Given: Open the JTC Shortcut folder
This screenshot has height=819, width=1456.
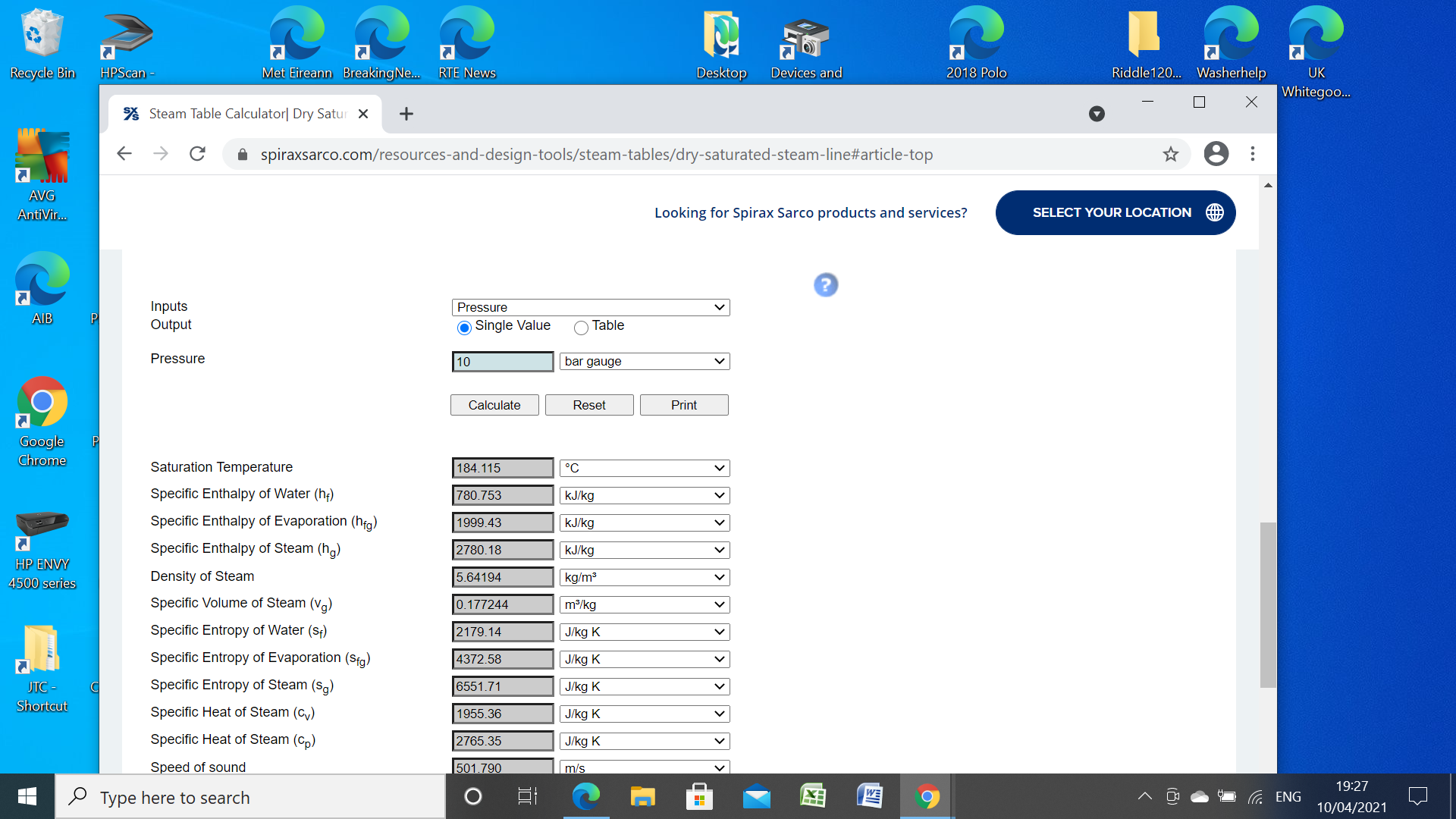Looking at the screenshot, I should coord(42,668).
